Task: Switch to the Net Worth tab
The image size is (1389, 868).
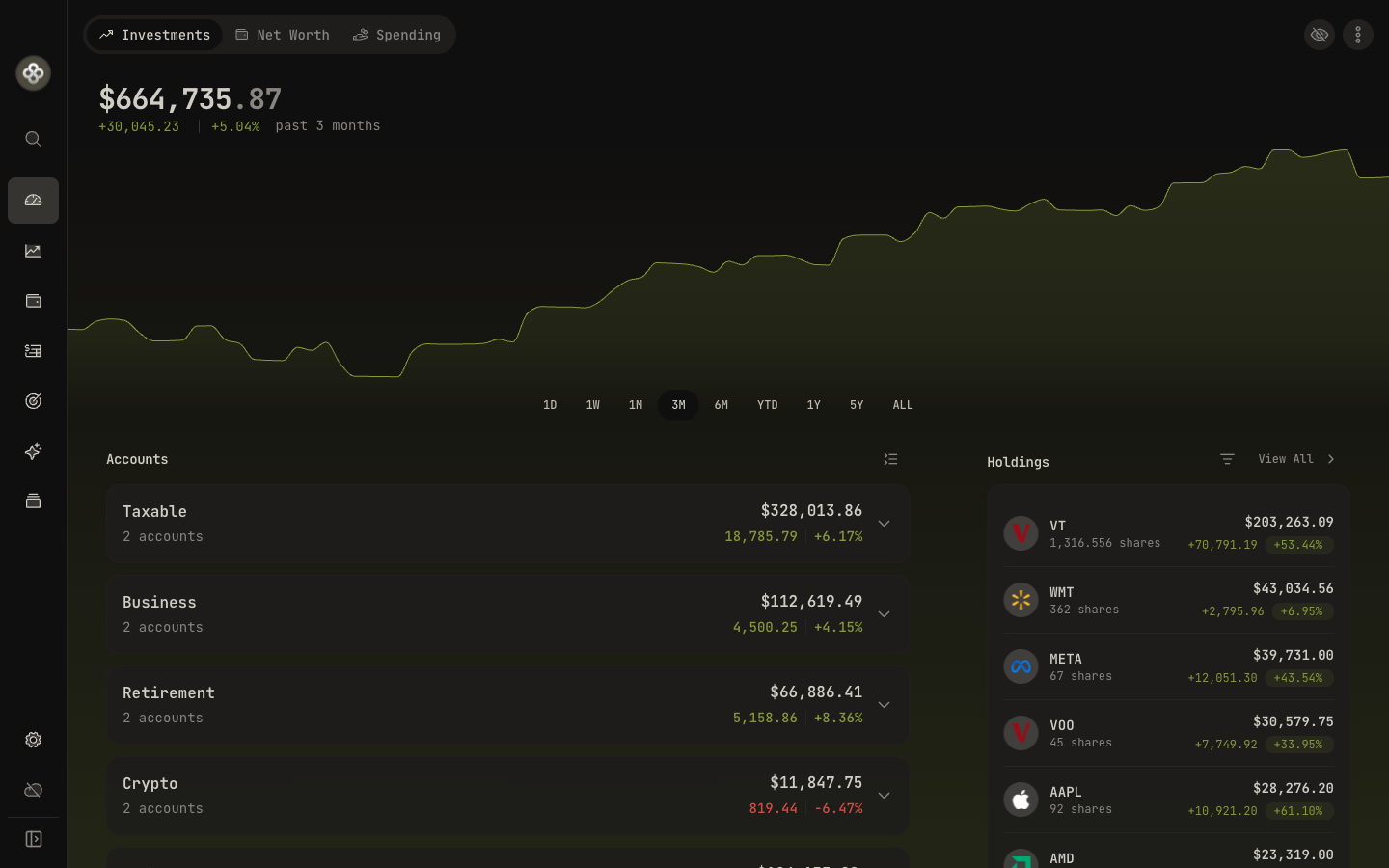Action: coord(283,35)
